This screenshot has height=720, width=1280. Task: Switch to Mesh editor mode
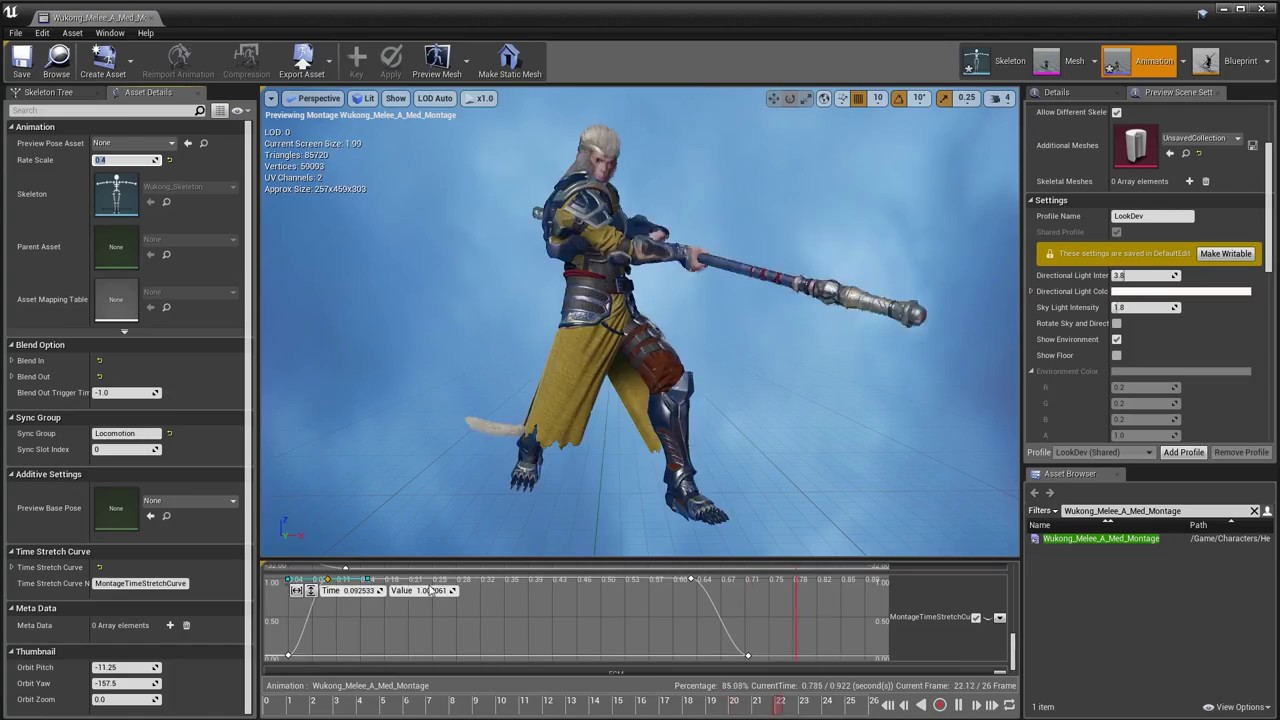1060,61
